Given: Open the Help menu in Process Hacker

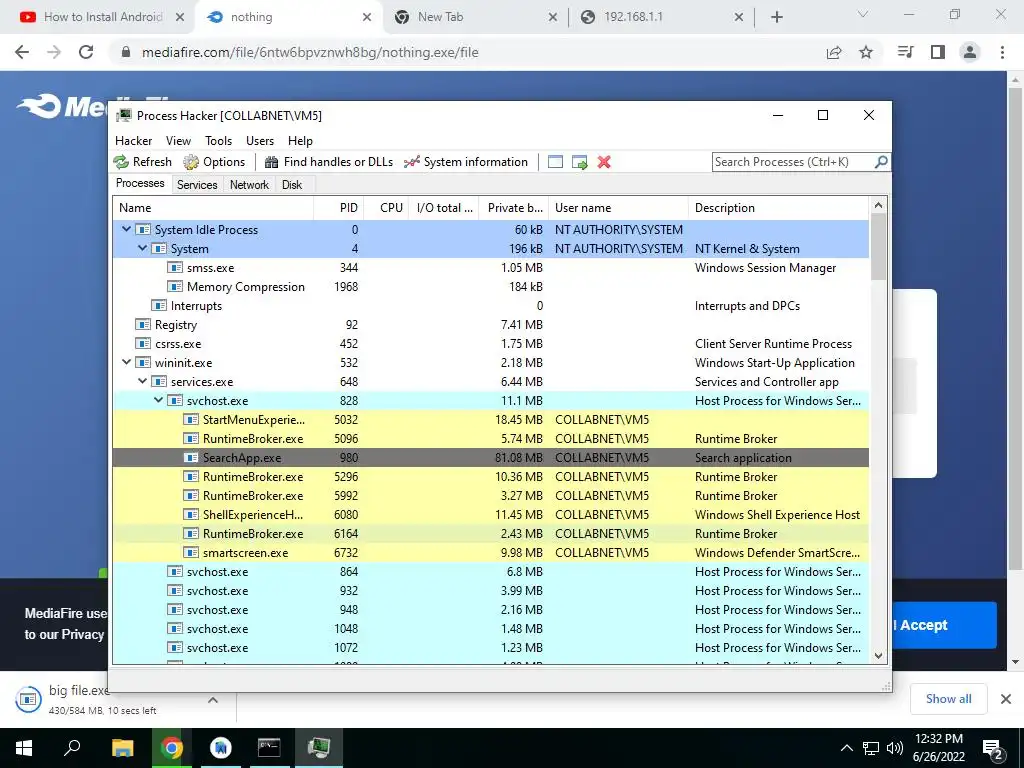Looking at the screenshot, I should [x=300, y=140].
